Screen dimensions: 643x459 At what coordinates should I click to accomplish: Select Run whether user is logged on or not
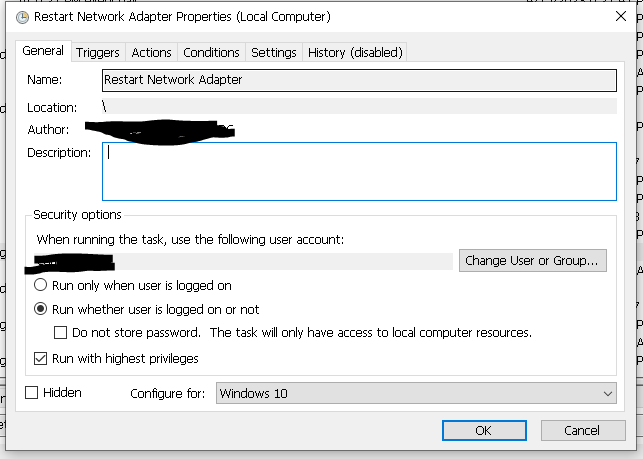[x=40, y=309]
